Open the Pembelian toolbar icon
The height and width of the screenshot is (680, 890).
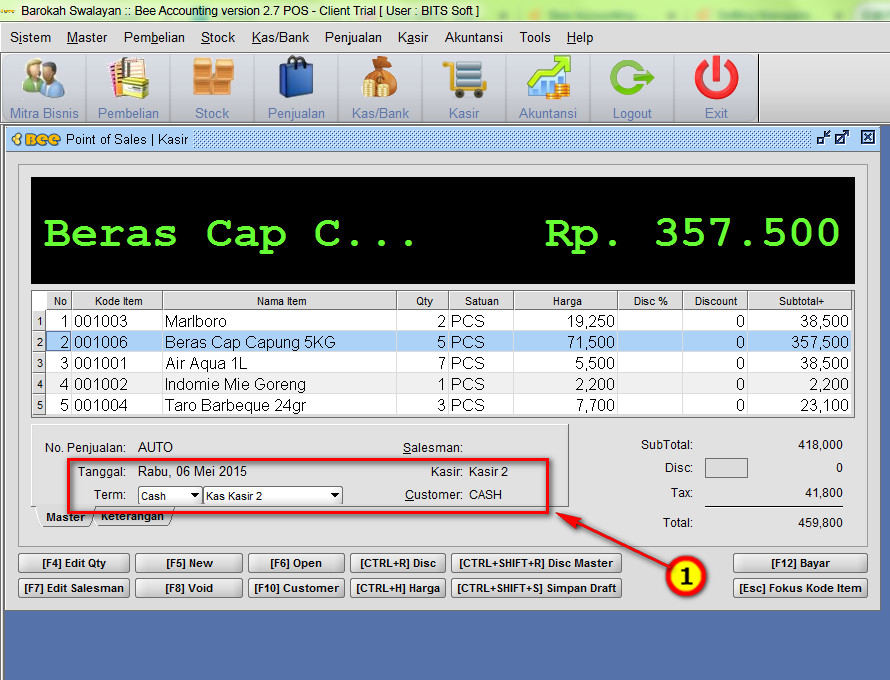coord(128,88)
